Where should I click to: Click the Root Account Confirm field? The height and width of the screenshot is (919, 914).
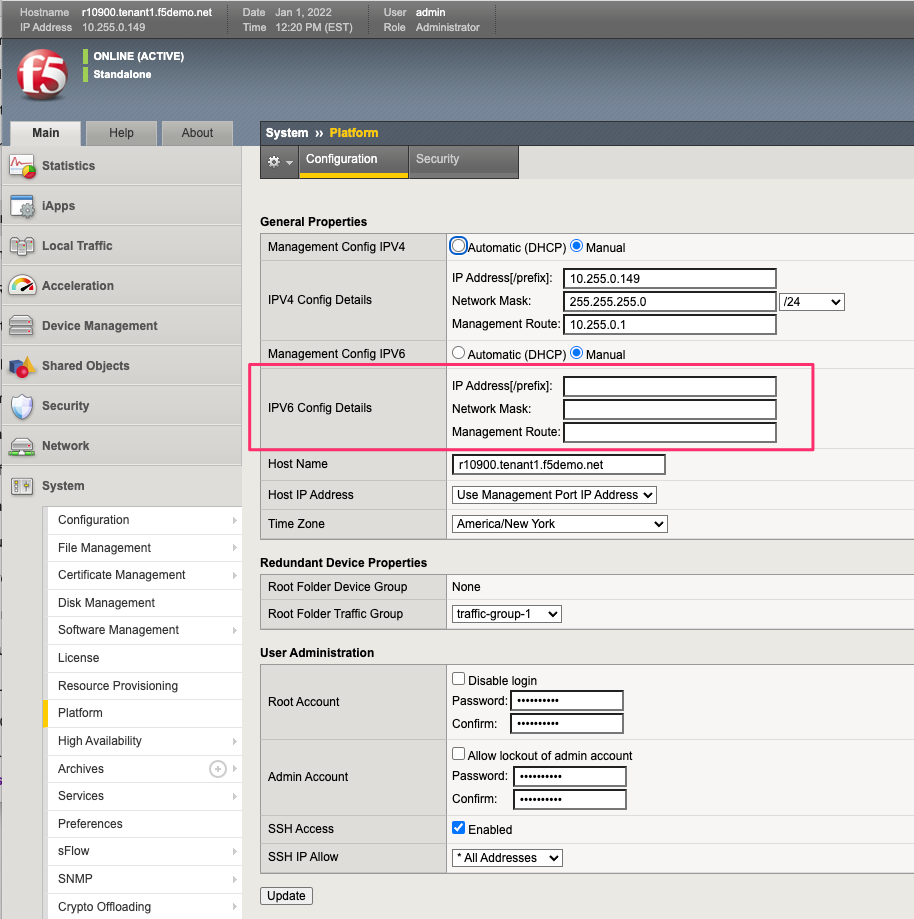[567, 723]
